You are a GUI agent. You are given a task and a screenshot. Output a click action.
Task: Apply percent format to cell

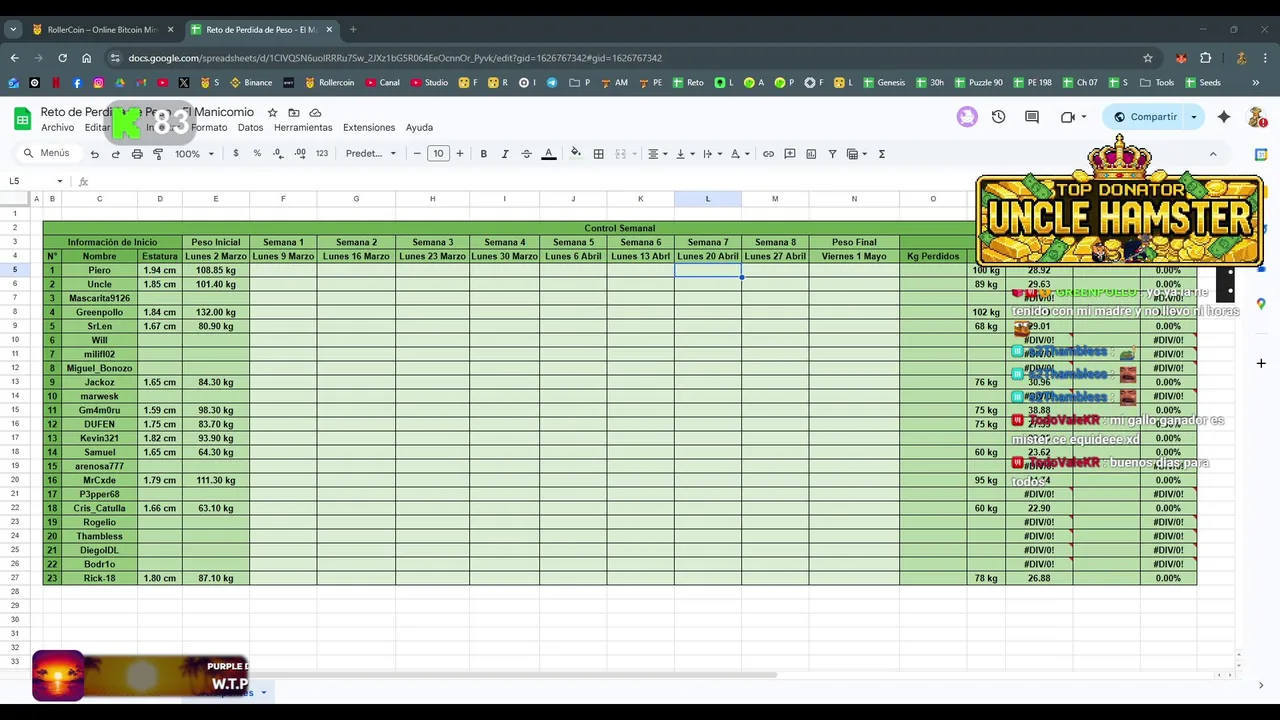click(257, 154)
